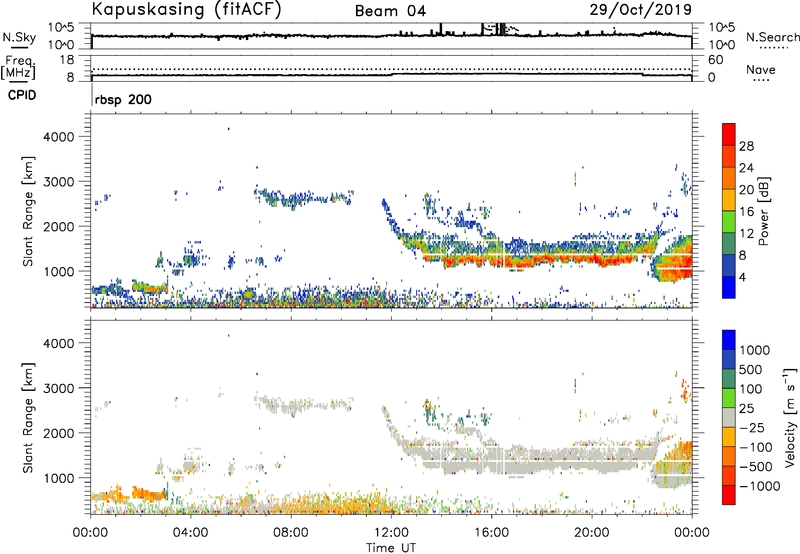Click the -25 label on velocity colorbar
Image resolution: width=800 pixels, height=554 pixels.
752,428
